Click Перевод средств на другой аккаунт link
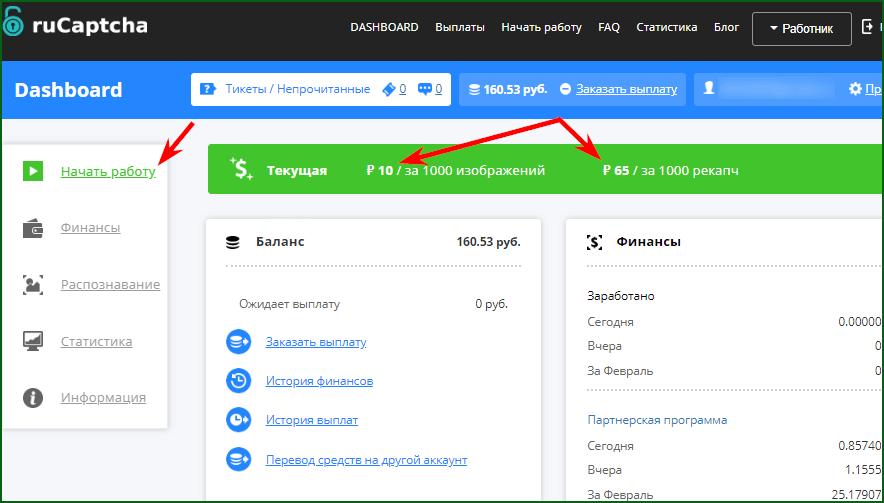 coord(366,460)
